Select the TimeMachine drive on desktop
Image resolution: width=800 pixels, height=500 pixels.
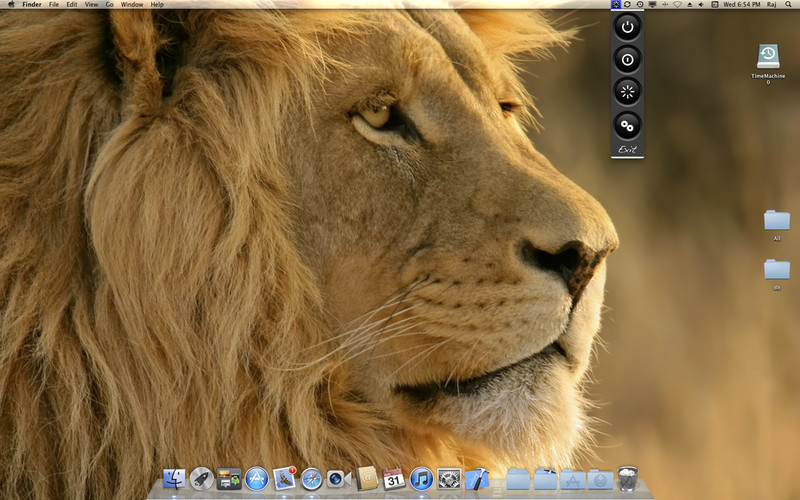(x=767, y=57)
